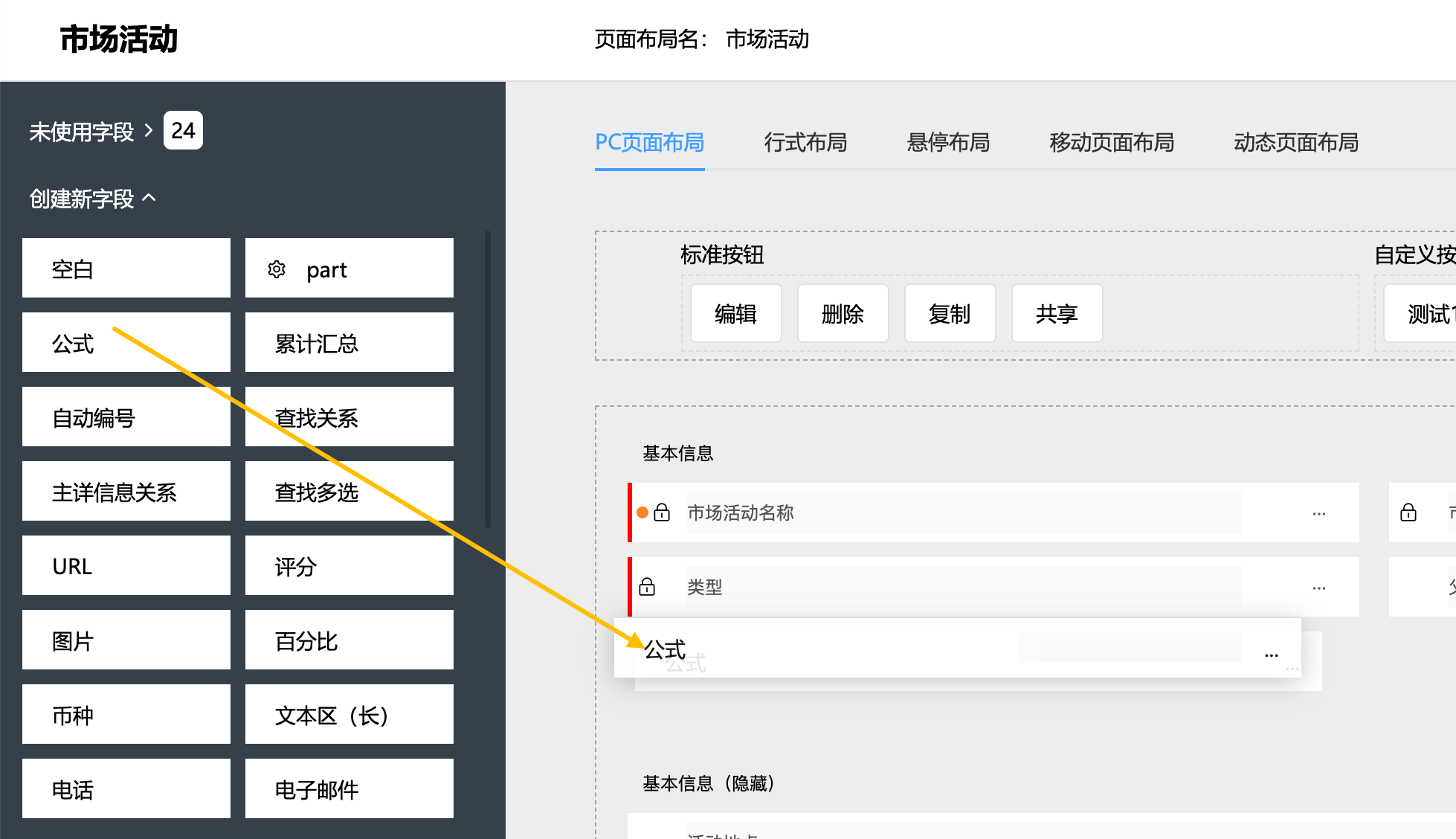Click the gear icon on part field

click(x=277, y=269)
